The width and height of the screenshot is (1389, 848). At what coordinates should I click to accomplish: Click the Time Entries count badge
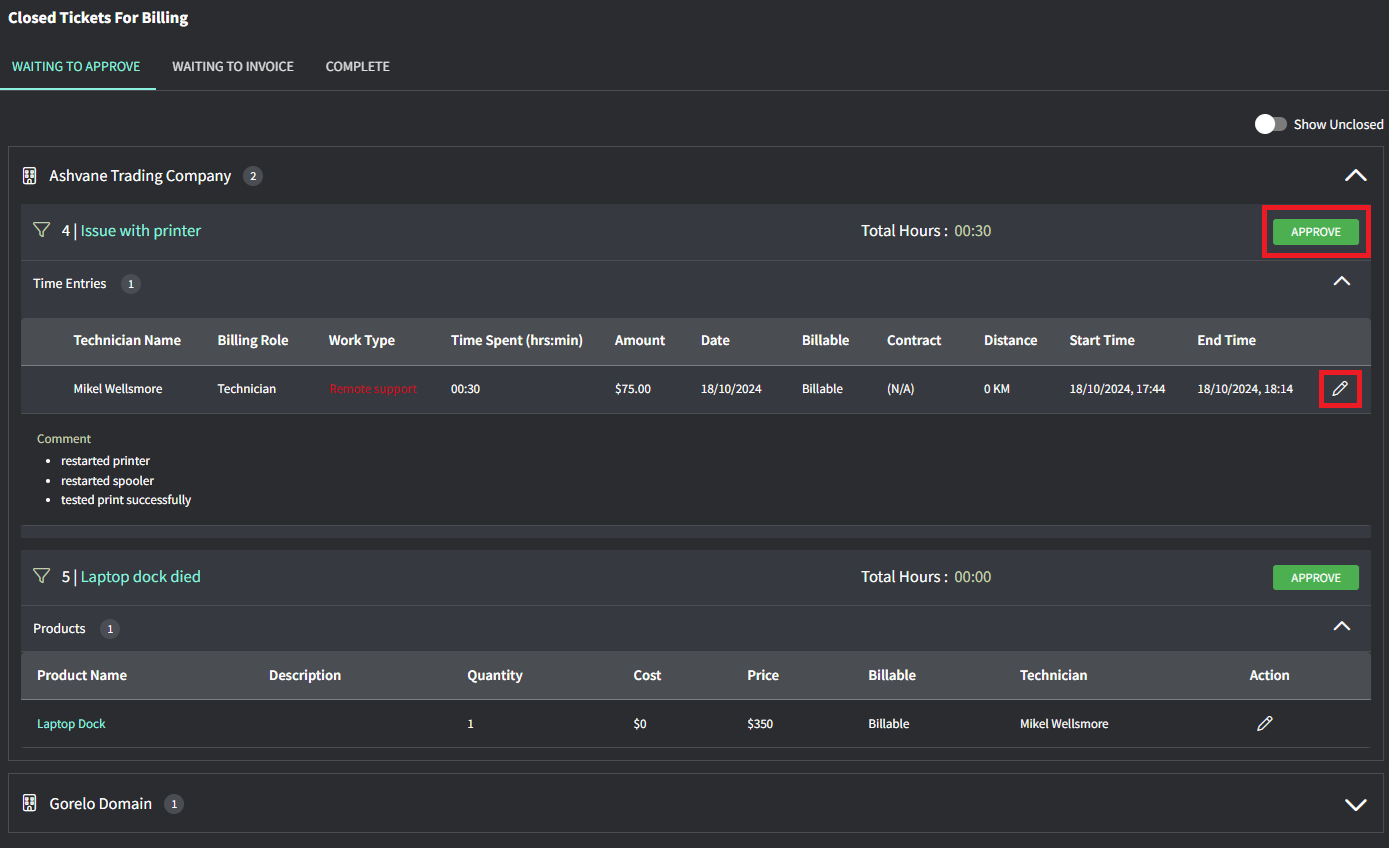[131, 284]
